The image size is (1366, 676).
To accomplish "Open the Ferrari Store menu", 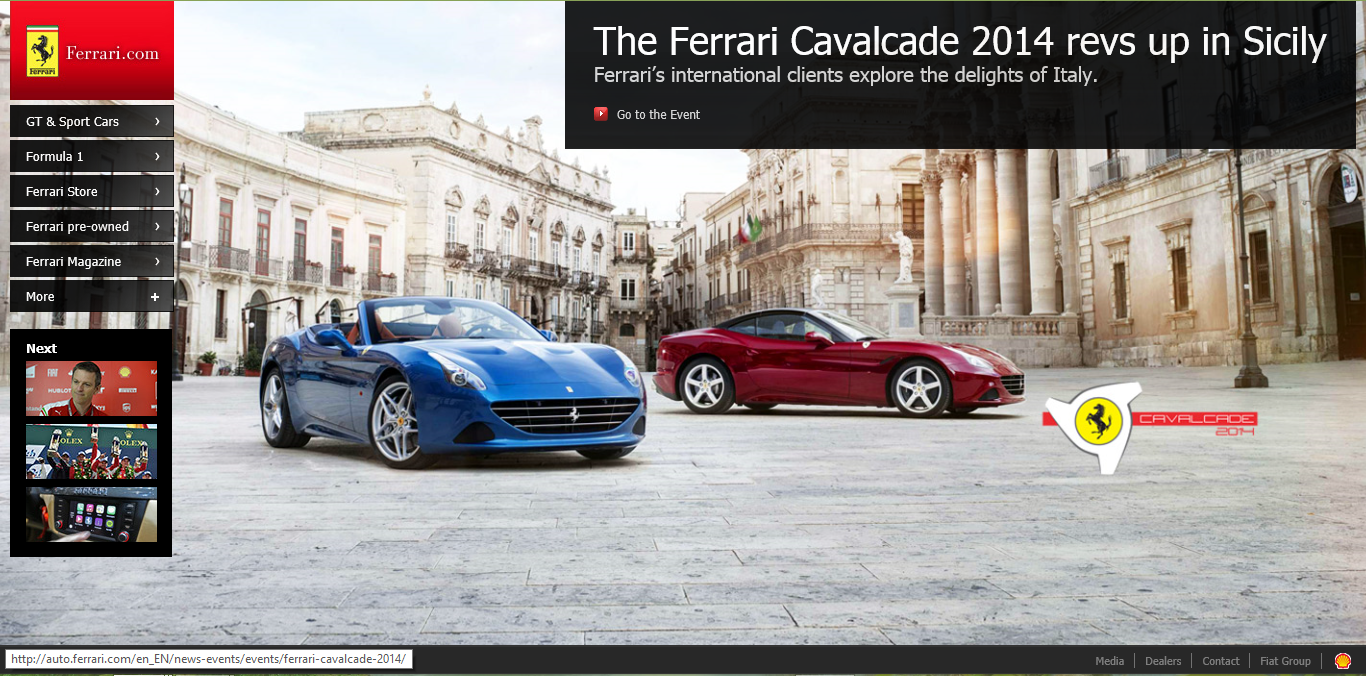I will (92, 191).
